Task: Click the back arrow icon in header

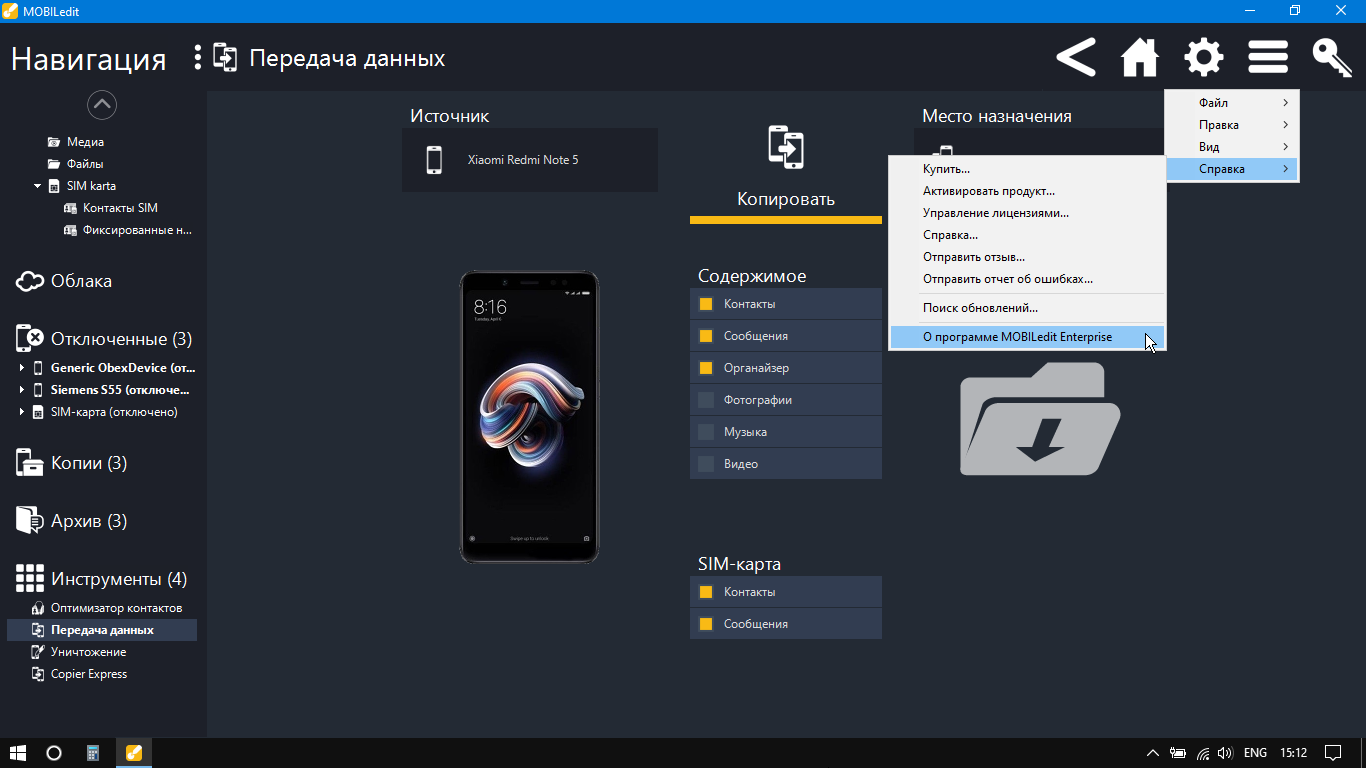Action: coord(1076,57)
